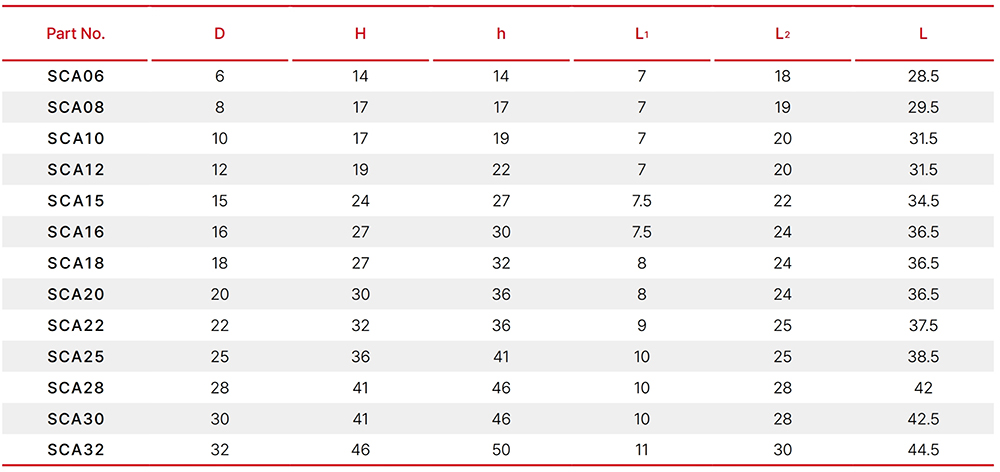The height and width of the screenshot is (472, 1000).
Task: Select part number SCA18
Action: pos(75,263)
